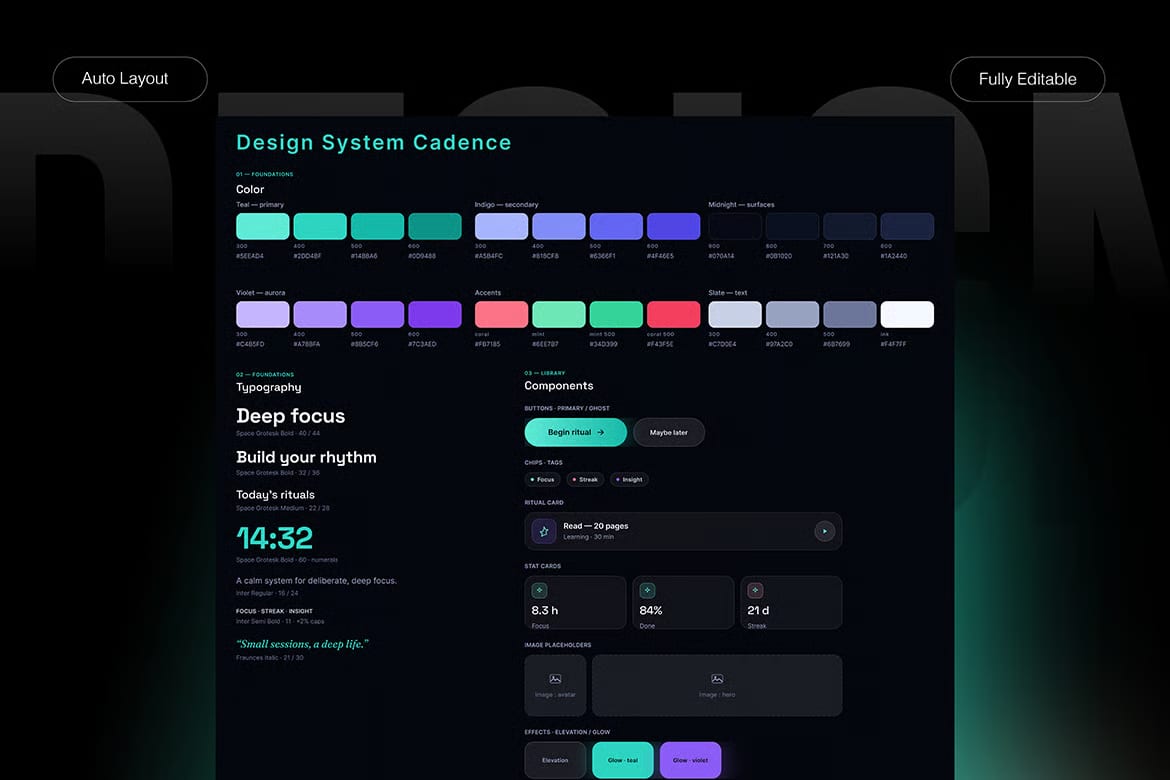Click the Today's rituals heading sample
1170x780 pixels.
pos(275,495)
